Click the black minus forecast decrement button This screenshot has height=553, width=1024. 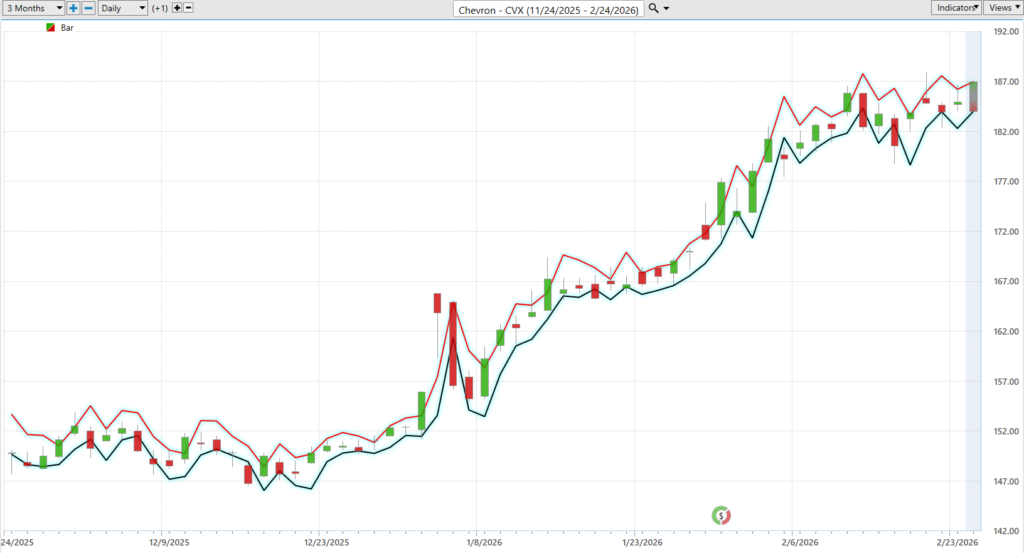[x=189, y=8]
